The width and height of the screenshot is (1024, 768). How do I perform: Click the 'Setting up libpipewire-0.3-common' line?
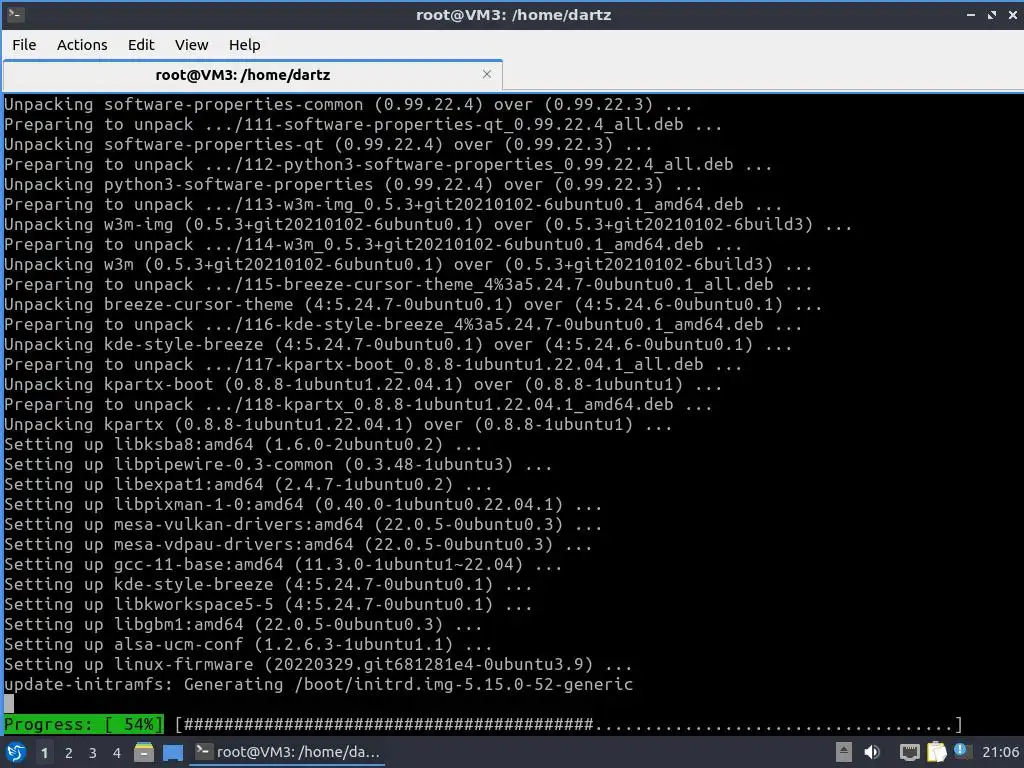278,465
